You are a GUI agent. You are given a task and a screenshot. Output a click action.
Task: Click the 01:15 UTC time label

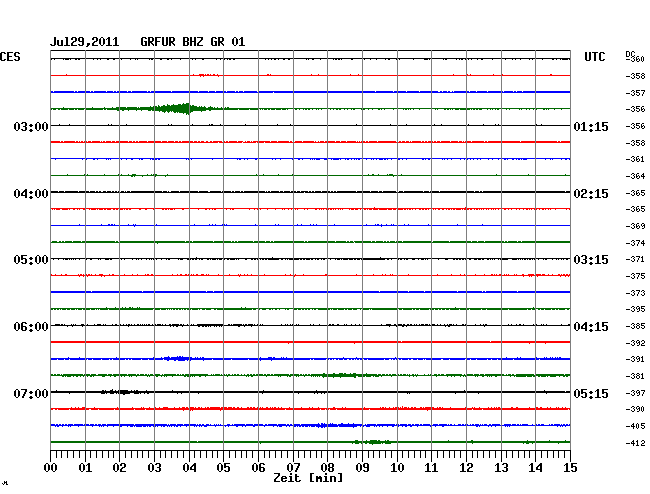pos(591,126)
